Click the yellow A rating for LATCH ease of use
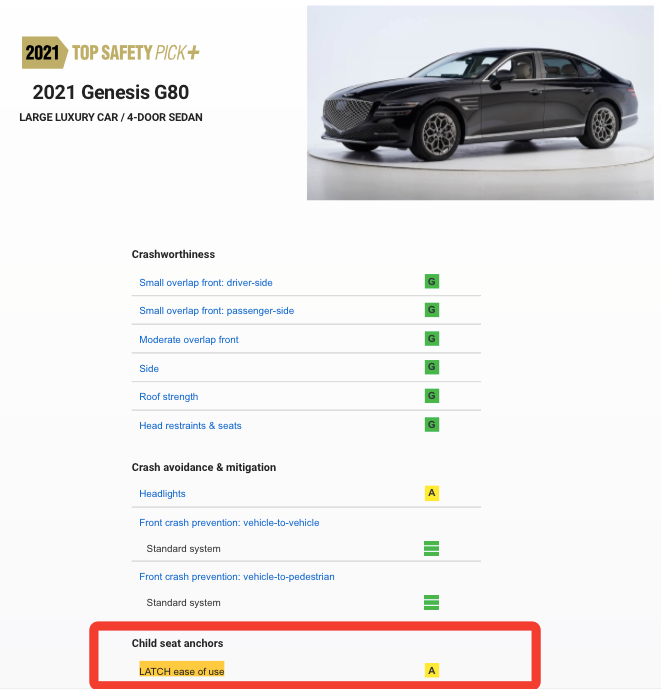This screenshot has width=661, height=689. click(x=432, y=671)
